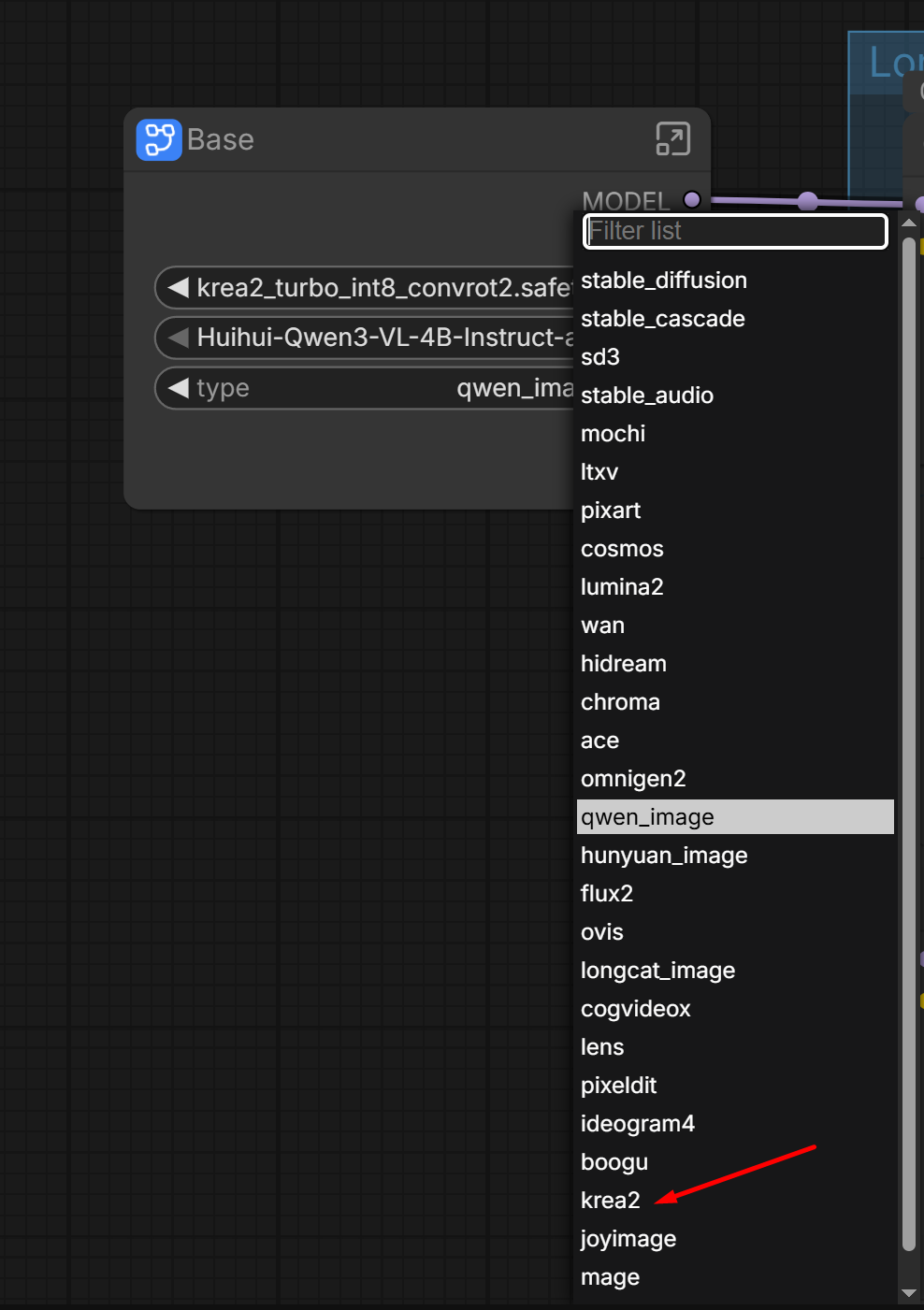Select ovis in the list
The width and height of the screenshot is (924, 1310).
[735, 932]
